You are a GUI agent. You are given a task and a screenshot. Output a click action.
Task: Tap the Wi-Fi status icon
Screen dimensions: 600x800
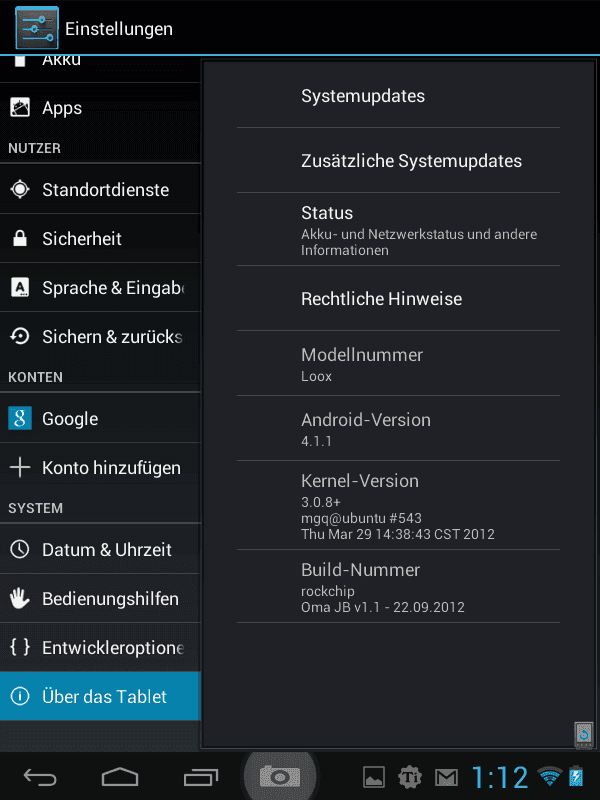549,776
